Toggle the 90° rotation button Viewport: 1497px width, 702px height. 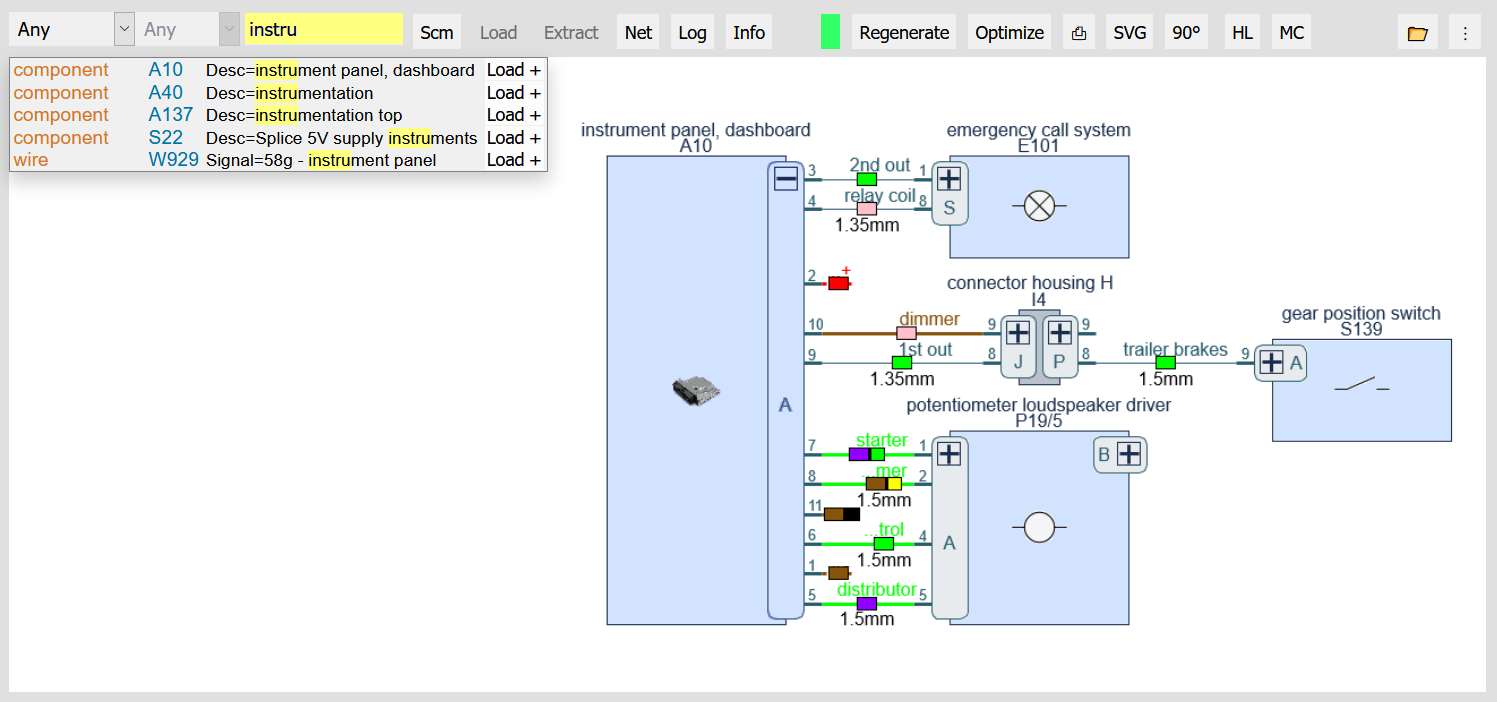point(1186,33)
